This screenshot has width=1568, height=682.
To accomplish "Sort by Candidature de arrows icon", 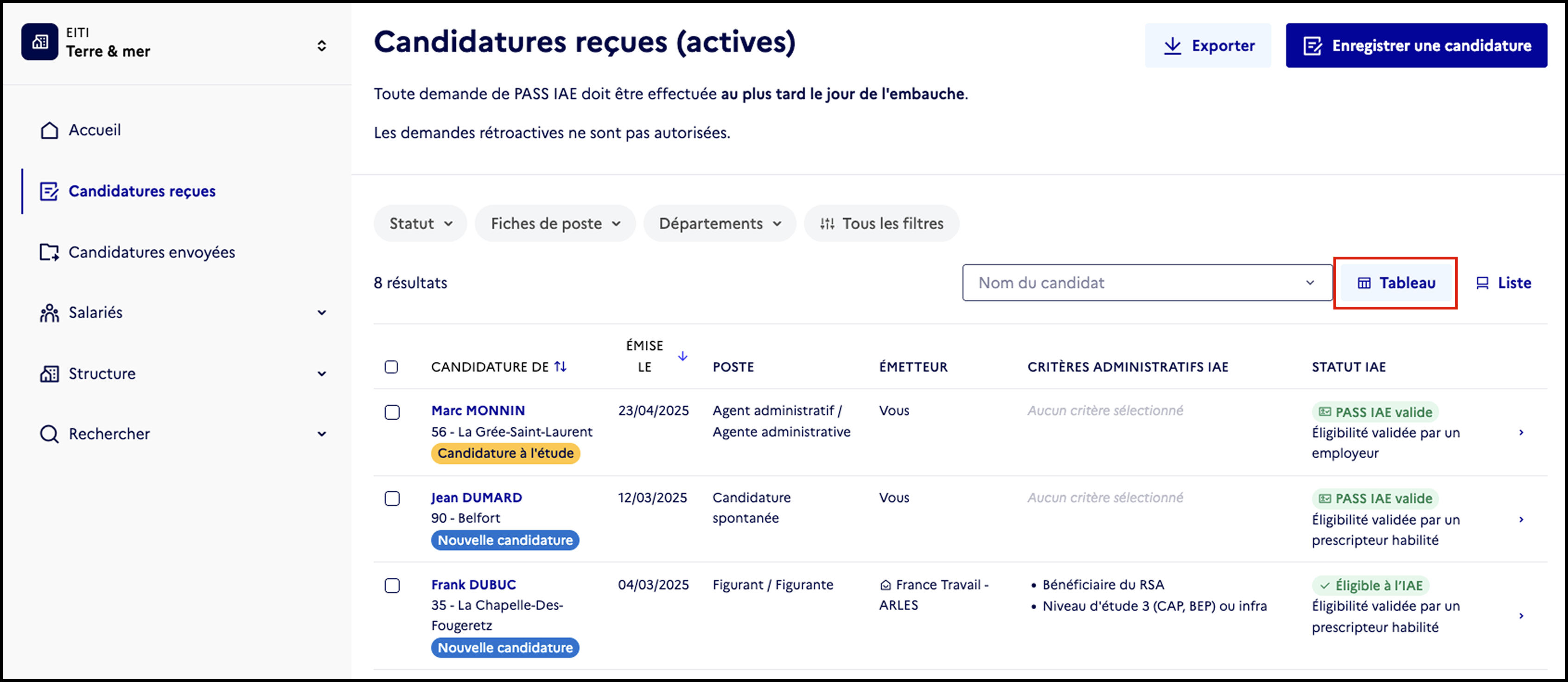I will pyautogui.click(x=560, y=367).
